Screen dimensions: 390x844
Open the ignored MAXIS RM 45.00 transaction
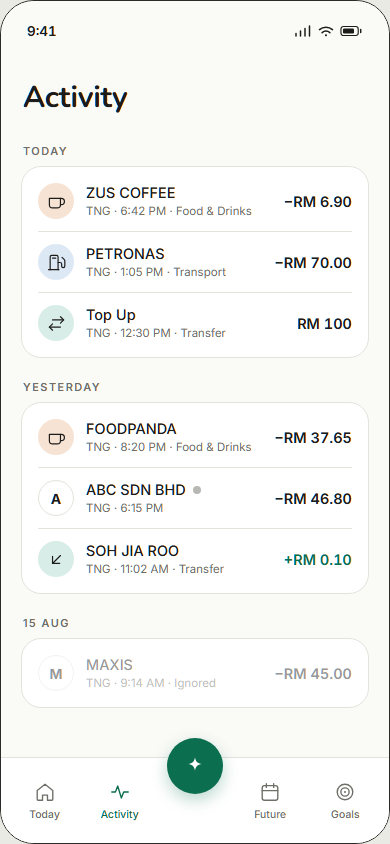[195, 673]
